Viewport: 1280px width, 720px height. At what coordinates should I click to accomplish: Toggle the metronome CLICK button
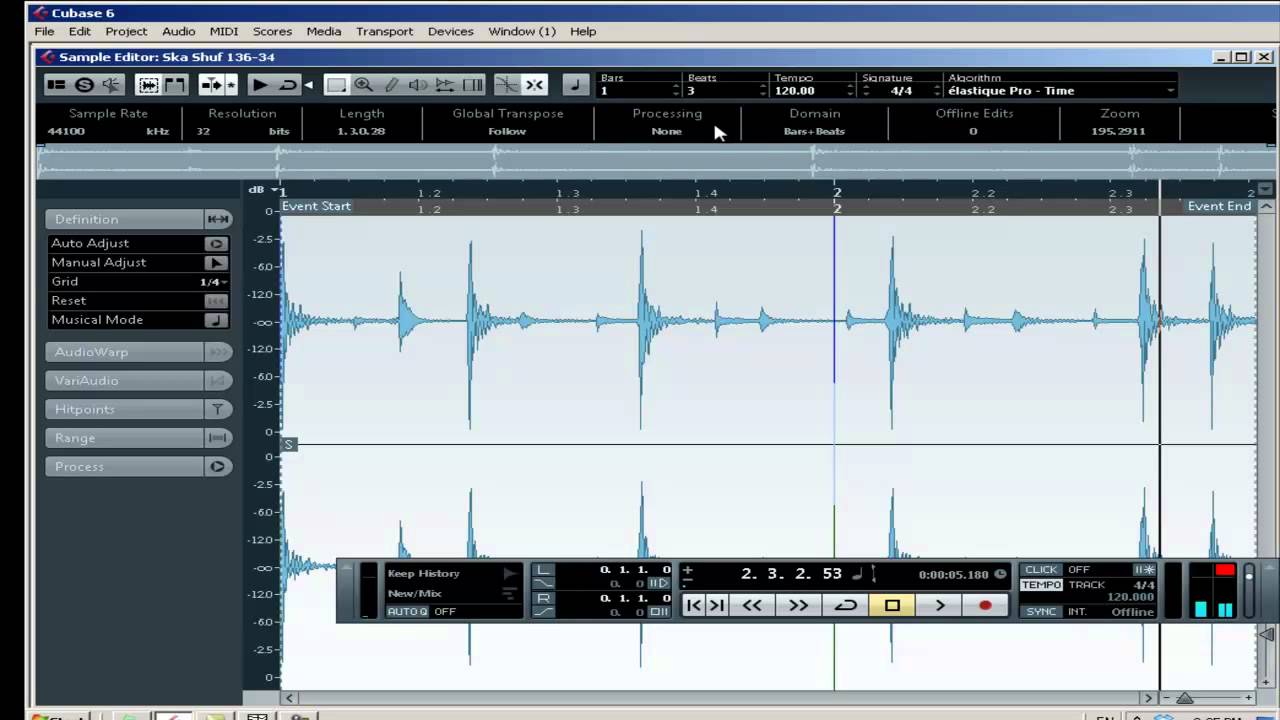pos(1041,570)
